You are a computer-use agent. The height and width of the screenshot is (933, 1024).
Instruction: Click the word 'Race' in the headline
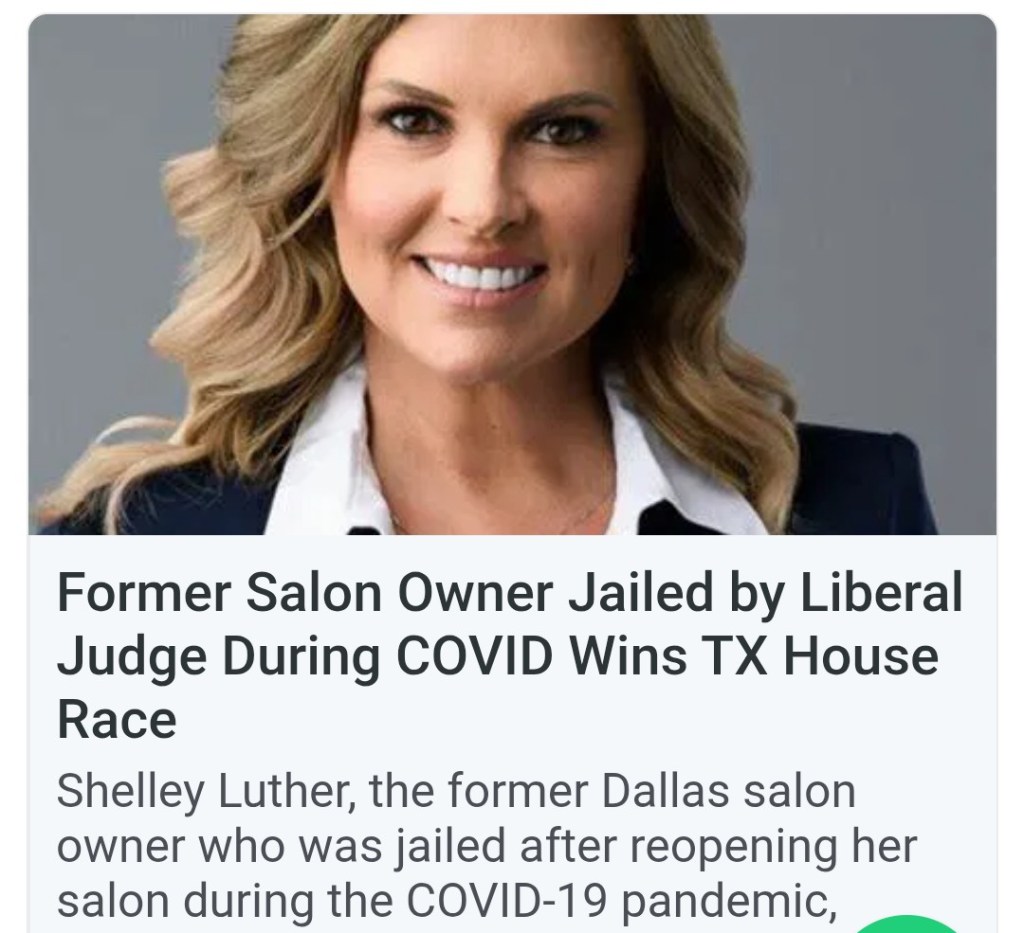[117, 720]
